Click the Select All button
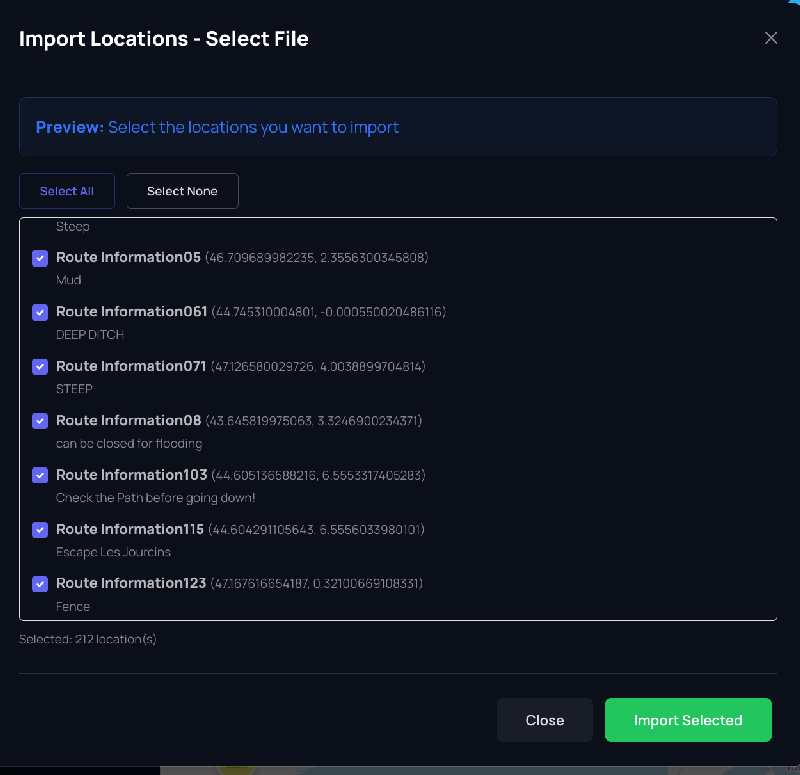 tap(67, 191)
